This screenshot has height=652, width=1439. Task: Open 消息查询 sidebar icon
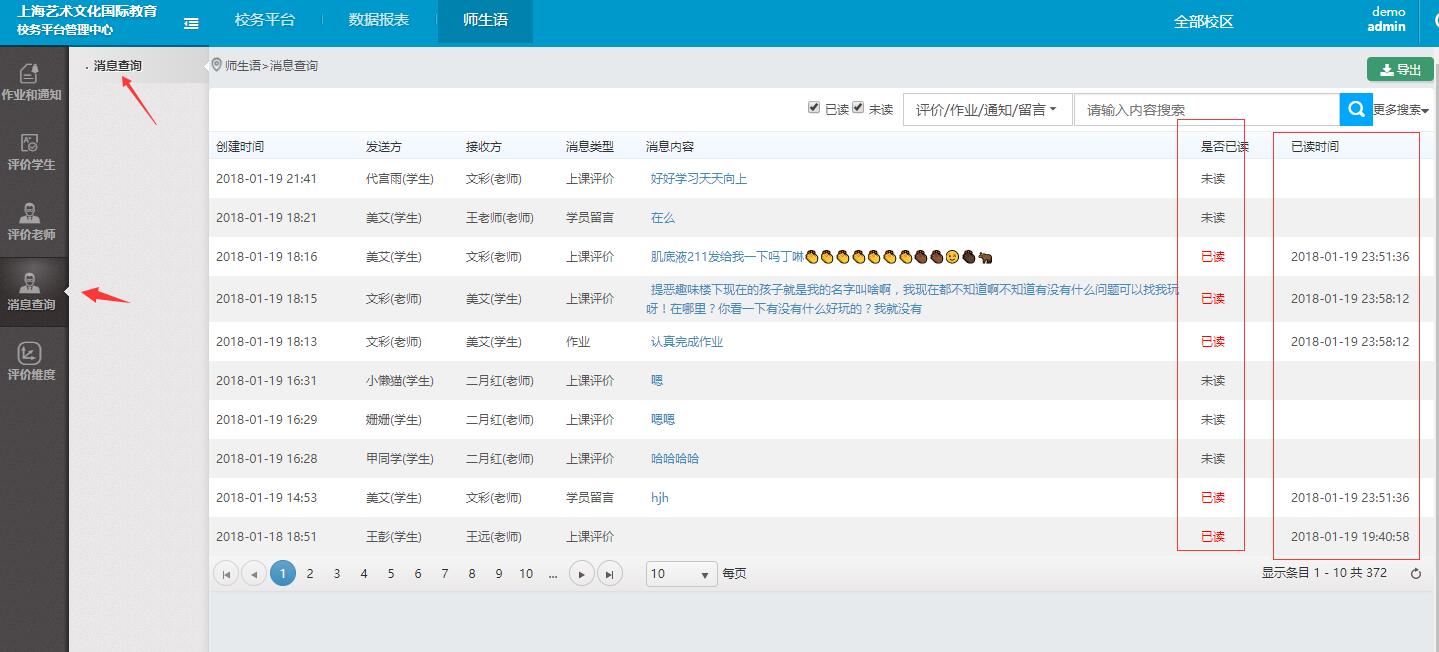[32, 291]
